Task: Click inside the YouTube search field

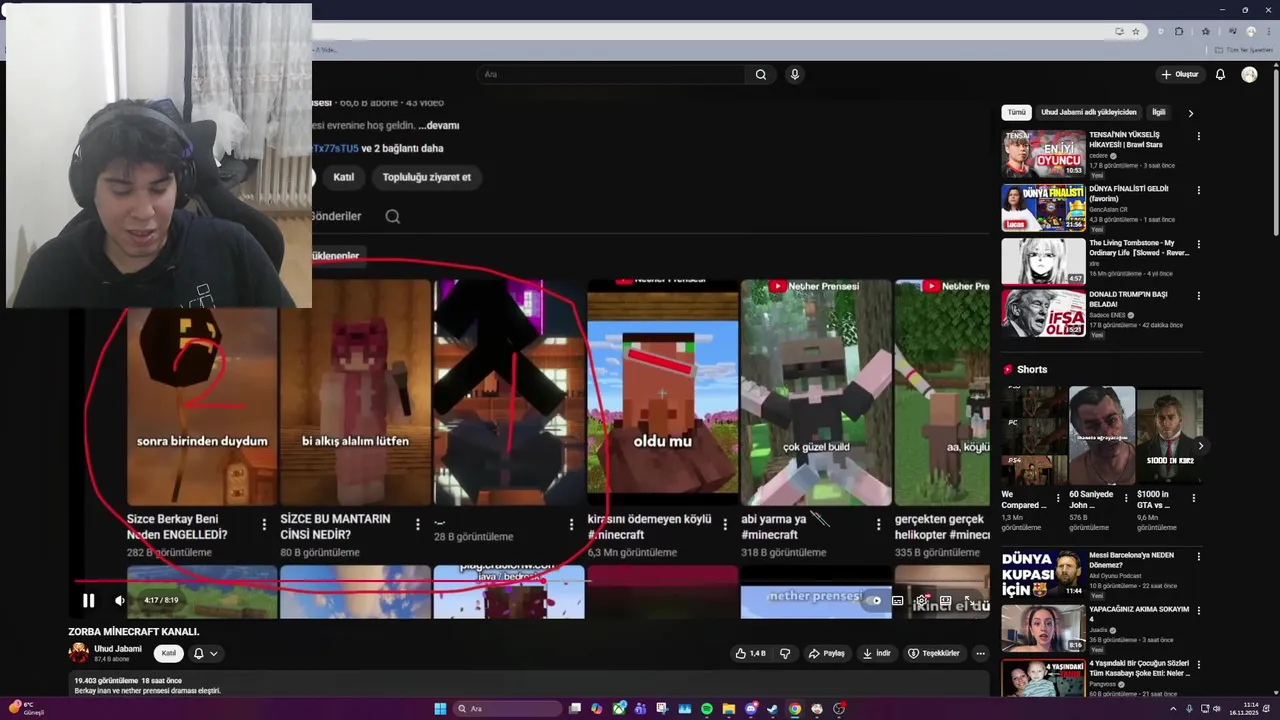Action: 610,74
